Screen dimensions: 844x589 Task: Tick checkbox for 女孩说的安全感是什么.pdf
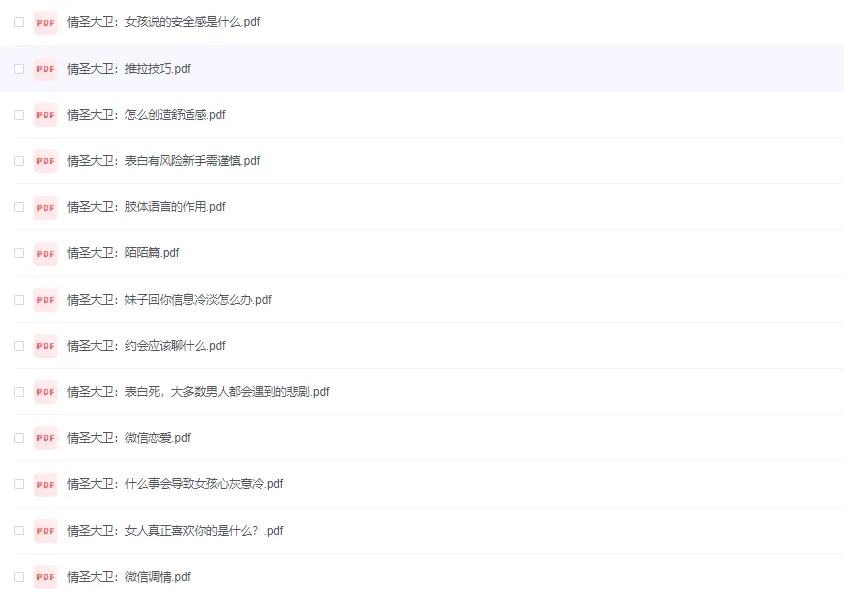pos(19,22)
